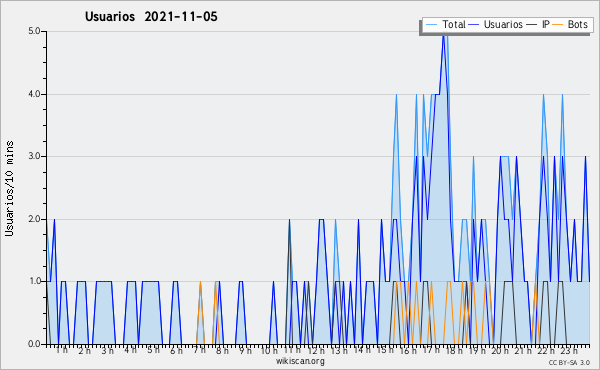The width and height of the screenshot is (600, 370).
Task: Click the orange Bots legend line
Action: click(x=558, y=25)
